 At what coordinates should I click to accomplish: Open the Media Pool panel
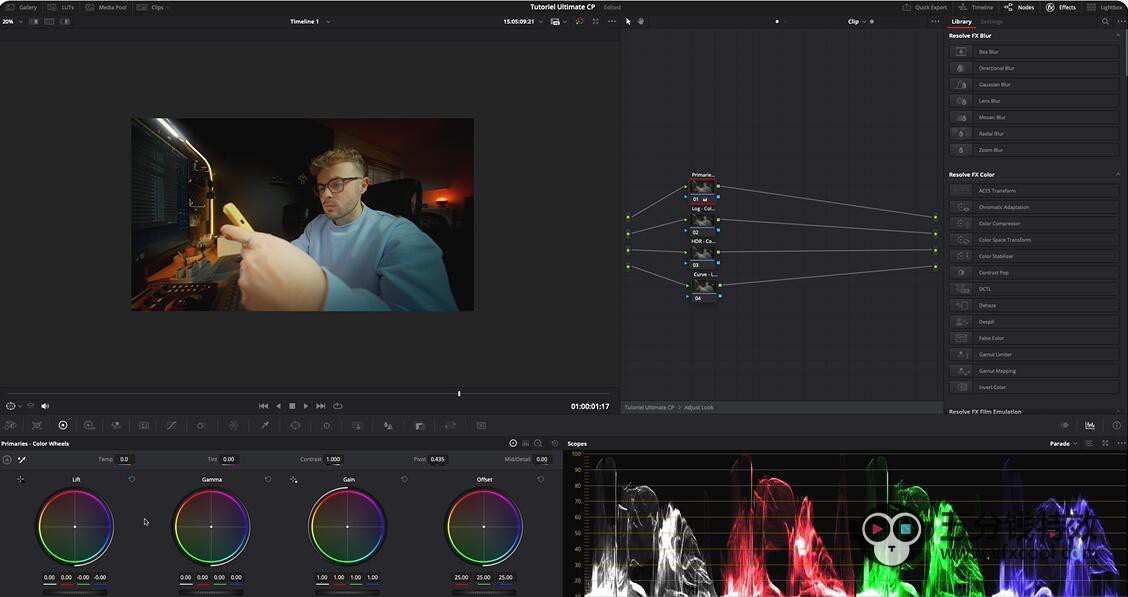(x=106, y=7)
